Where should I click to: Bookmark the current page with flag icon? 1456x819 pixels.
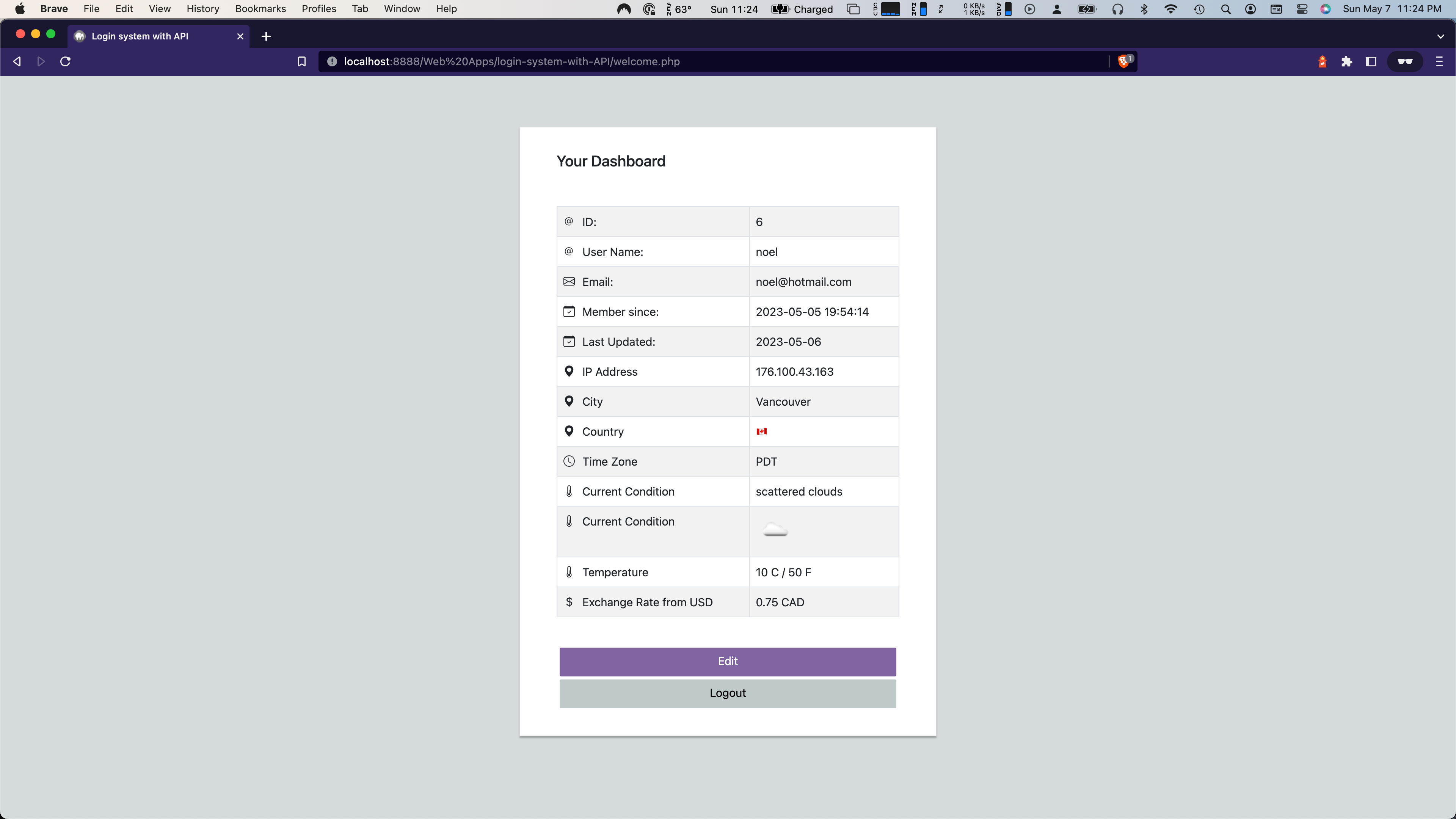(302, 61)
